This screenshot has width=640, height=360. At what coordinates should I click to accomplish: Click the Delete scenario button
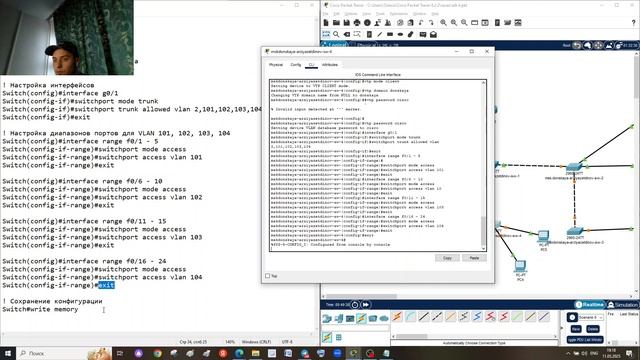pyautogui.click(x=593, y=329)
